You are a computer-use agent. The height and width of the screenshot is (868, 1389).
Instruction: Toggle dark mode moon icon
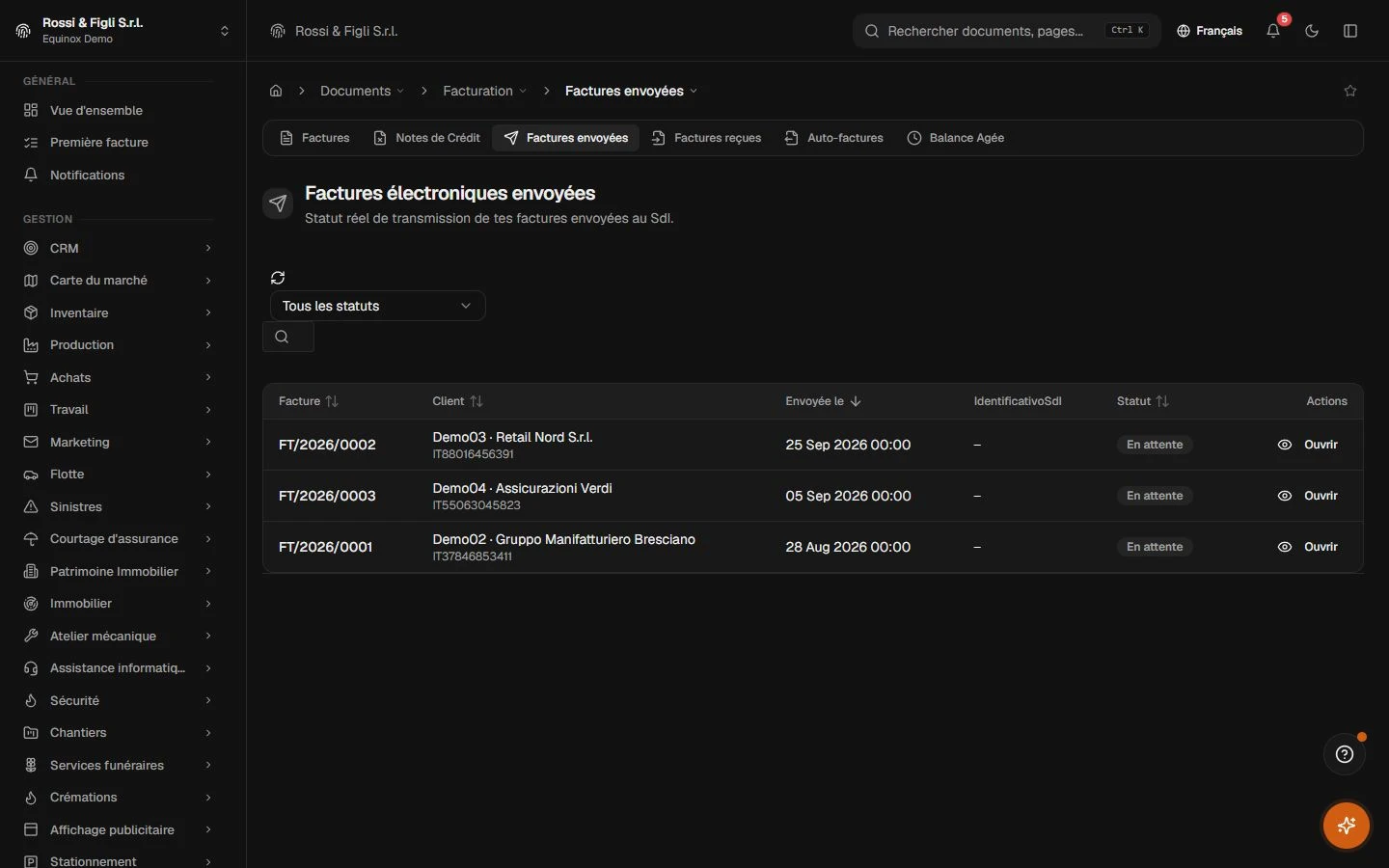coord(1312,31)
